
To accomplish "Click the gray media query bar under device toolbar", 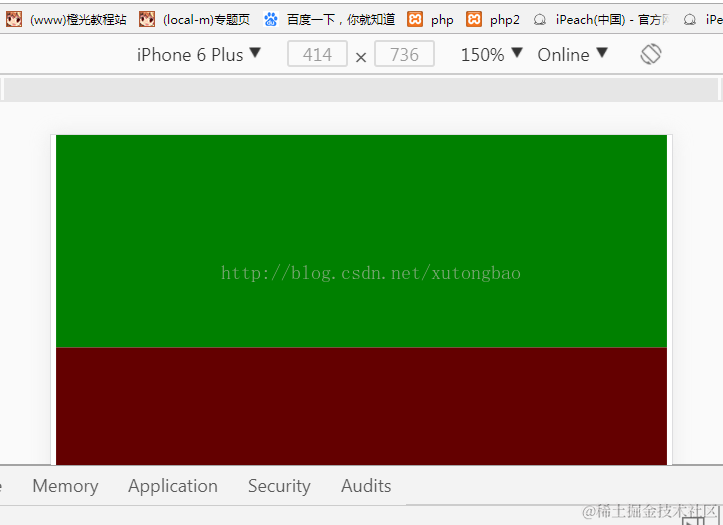I will click(x=361, y=89).
